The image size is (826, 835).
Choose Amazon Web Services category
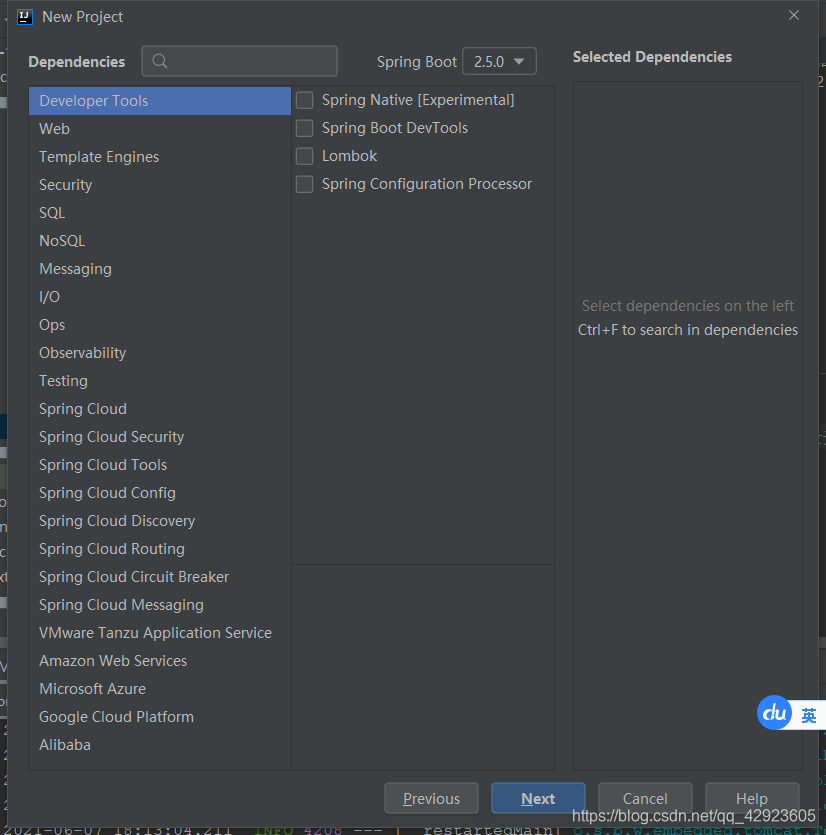tap(160, 661)
